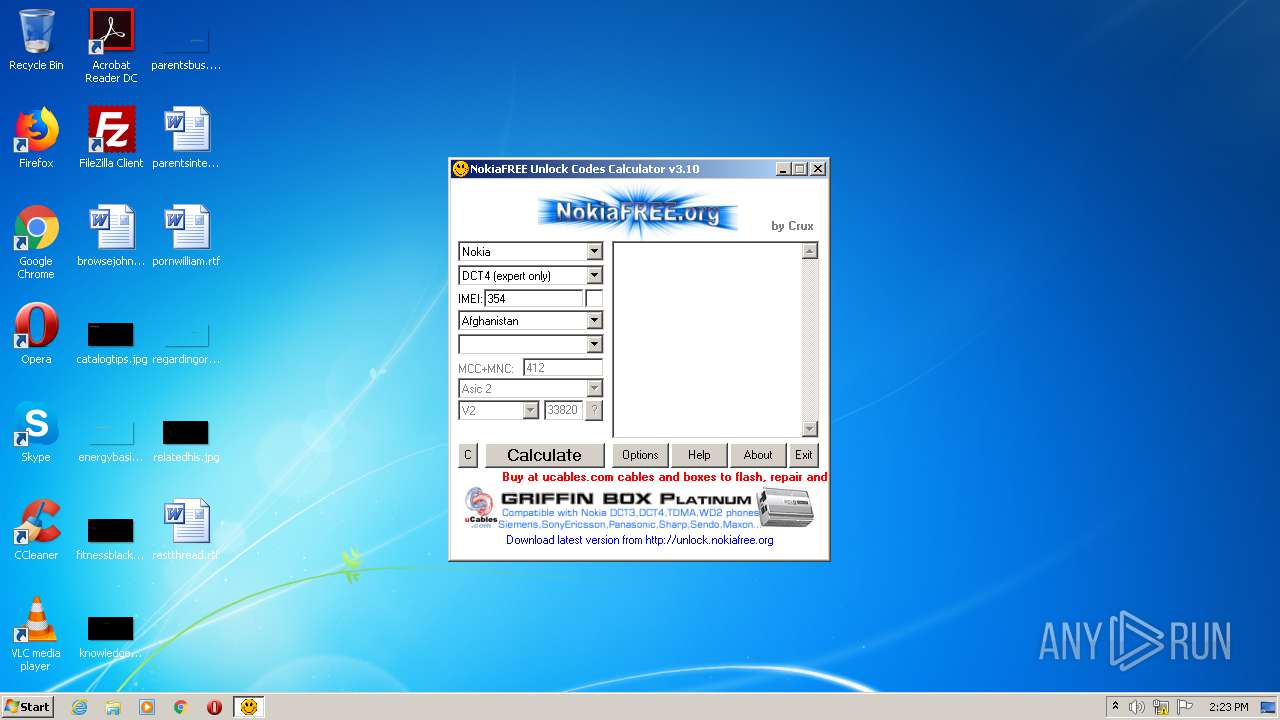This screenshot has width=1280, height=720.
Task: Select the parentsinte document icon
Action: (186, 138)
